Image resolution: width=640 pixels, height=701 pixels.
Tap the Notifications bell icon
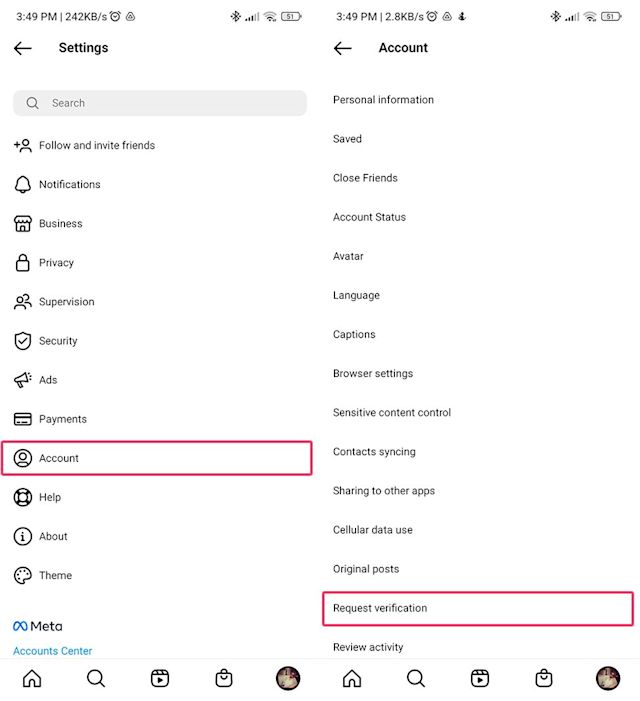[x=23, y=184]
